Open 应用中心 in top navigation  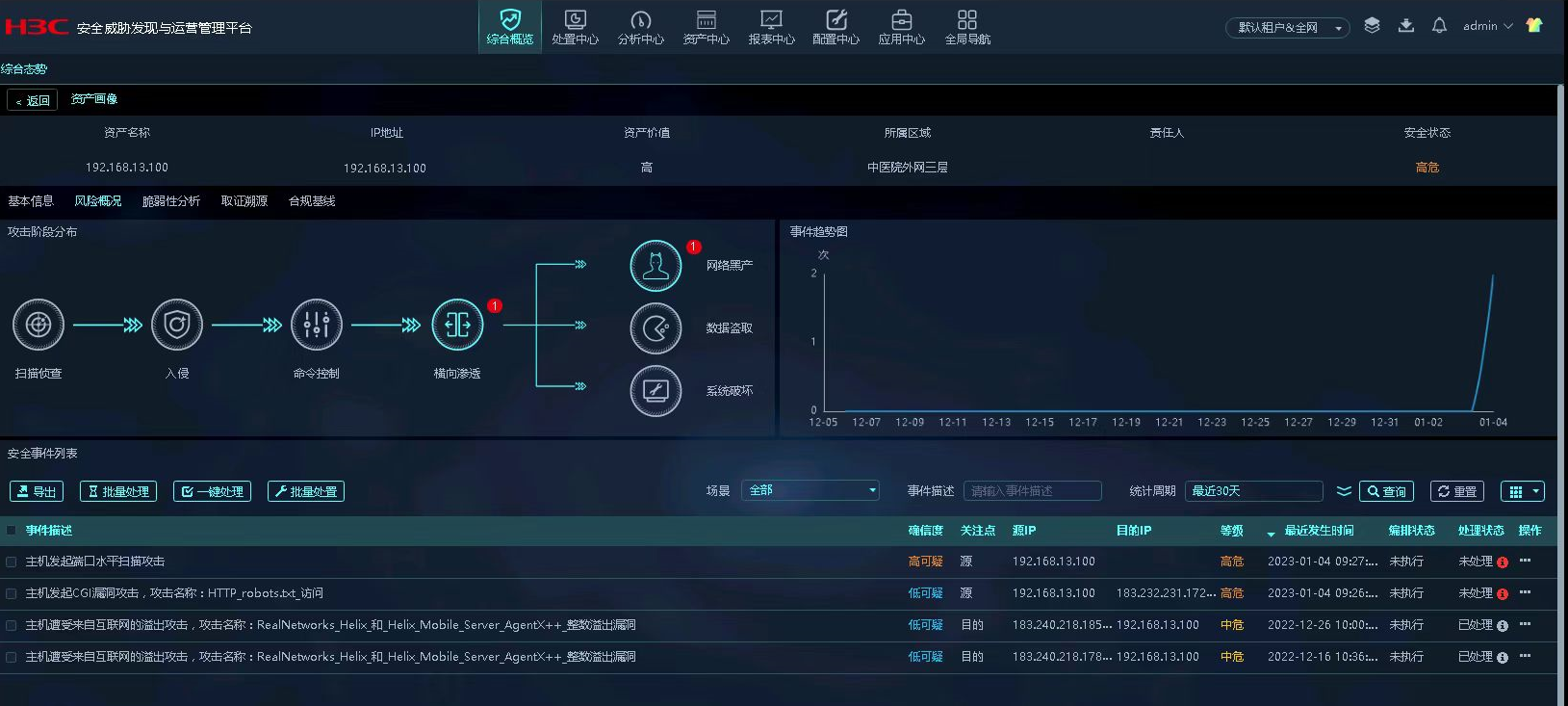click(x=902, y=27)
